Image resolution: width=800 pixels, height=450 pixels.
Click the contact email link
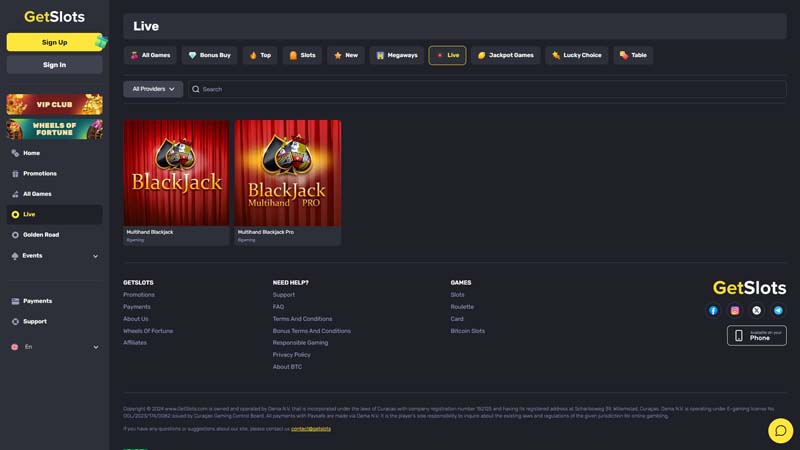click(x=311, y=429)
